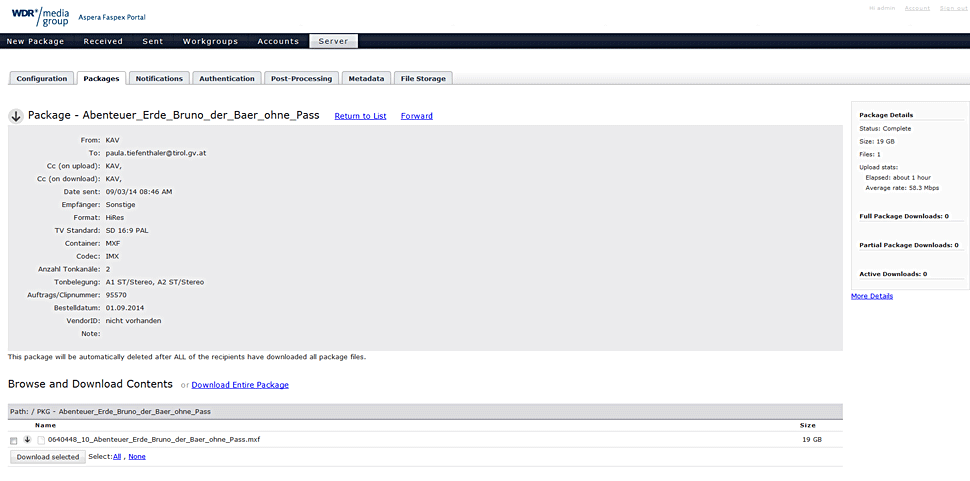This screenshot has height=481, width=970.
Task: Click the file document icon in the contents row
Action: (41, 440)
